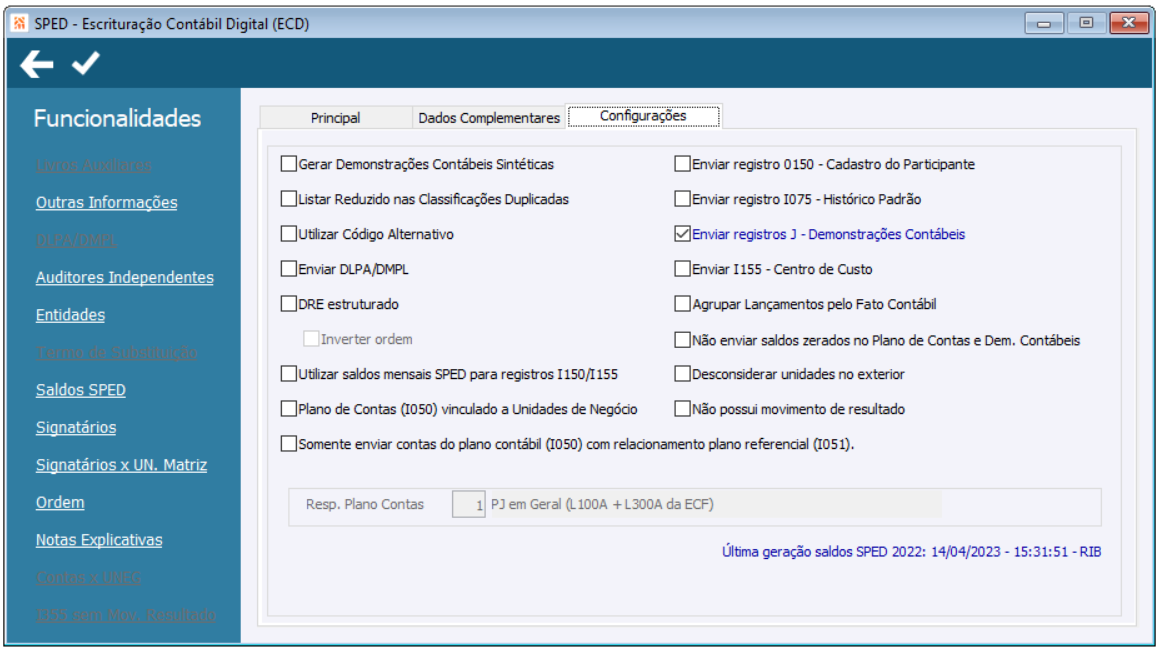Open the Dados Complementares tab
Image resolution: width=1159 pixels, height=651 pixels.
point(489,118)
